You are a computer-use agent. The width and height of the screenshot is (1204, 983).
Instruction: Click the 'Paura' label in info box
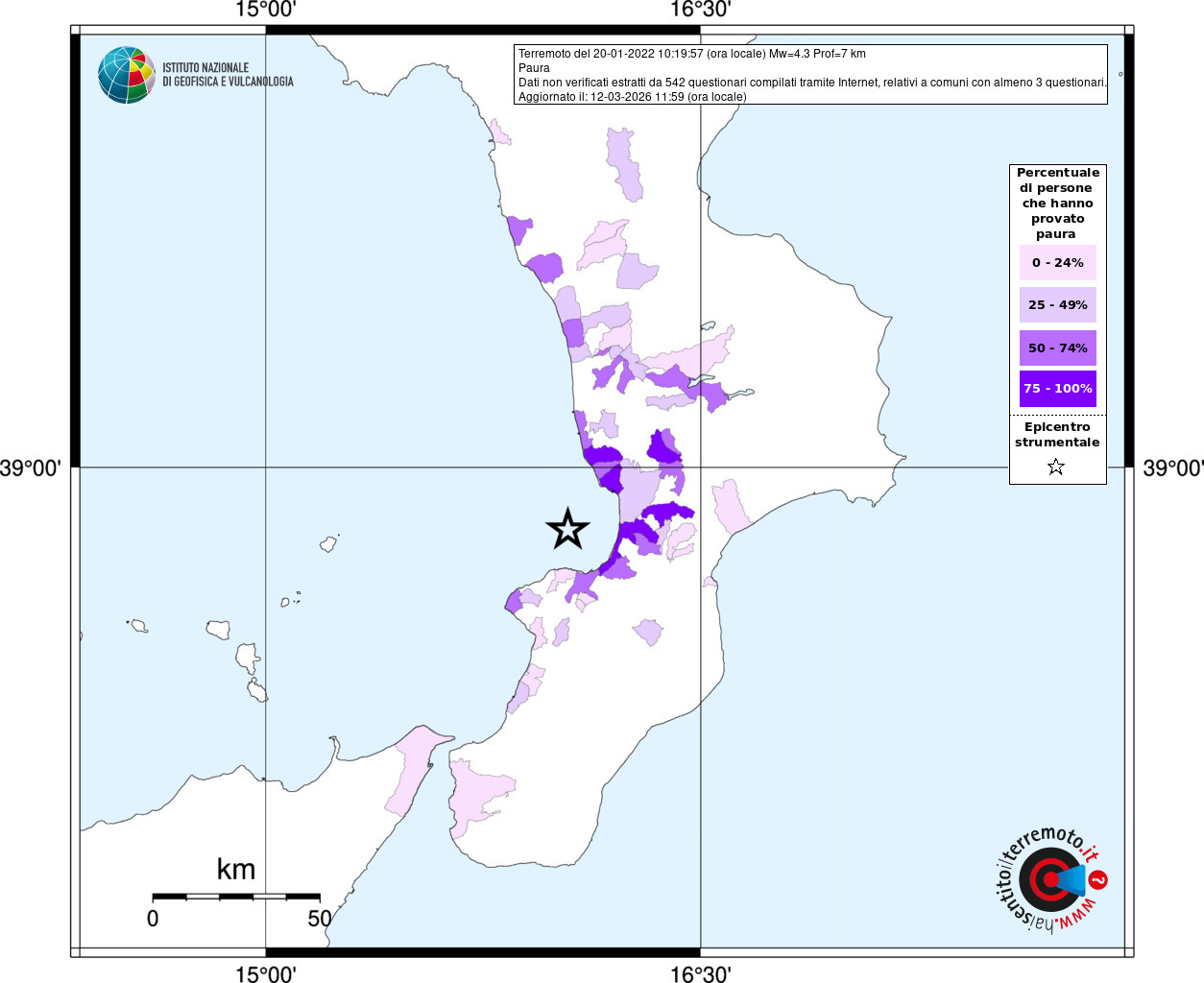pos(534,68)
